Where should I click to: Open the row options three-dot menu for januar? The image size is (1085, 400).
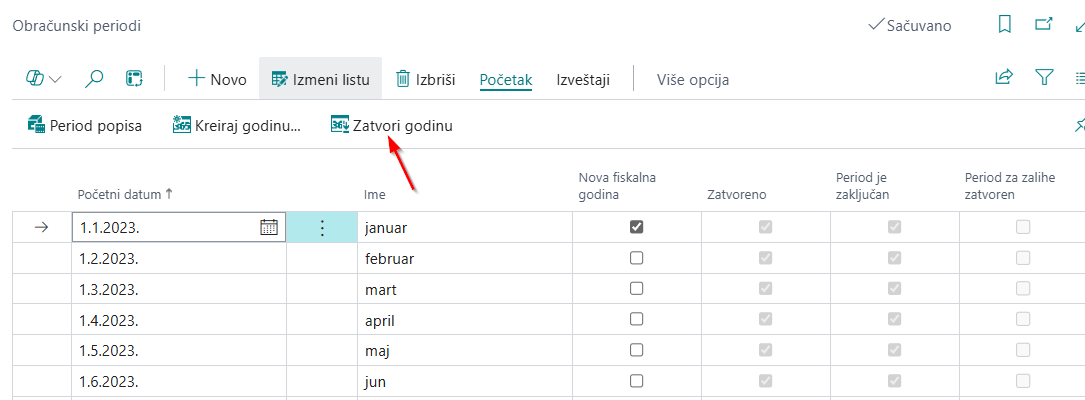coord(321,228)
